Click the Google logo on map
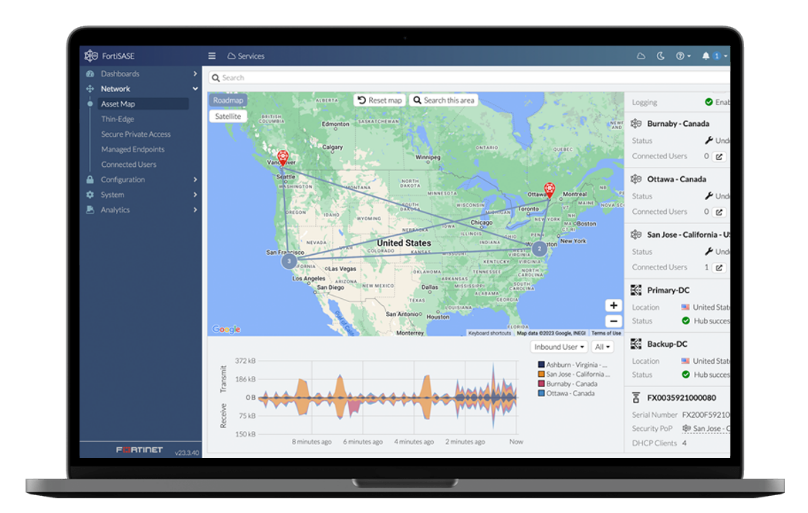808x513 pixels. coord(226,329)
